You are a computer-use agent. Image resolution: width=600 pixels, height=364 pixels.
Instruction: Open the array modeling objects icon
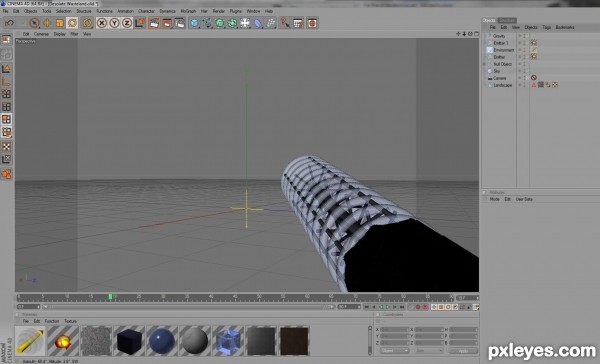click(x=232, y=23)
